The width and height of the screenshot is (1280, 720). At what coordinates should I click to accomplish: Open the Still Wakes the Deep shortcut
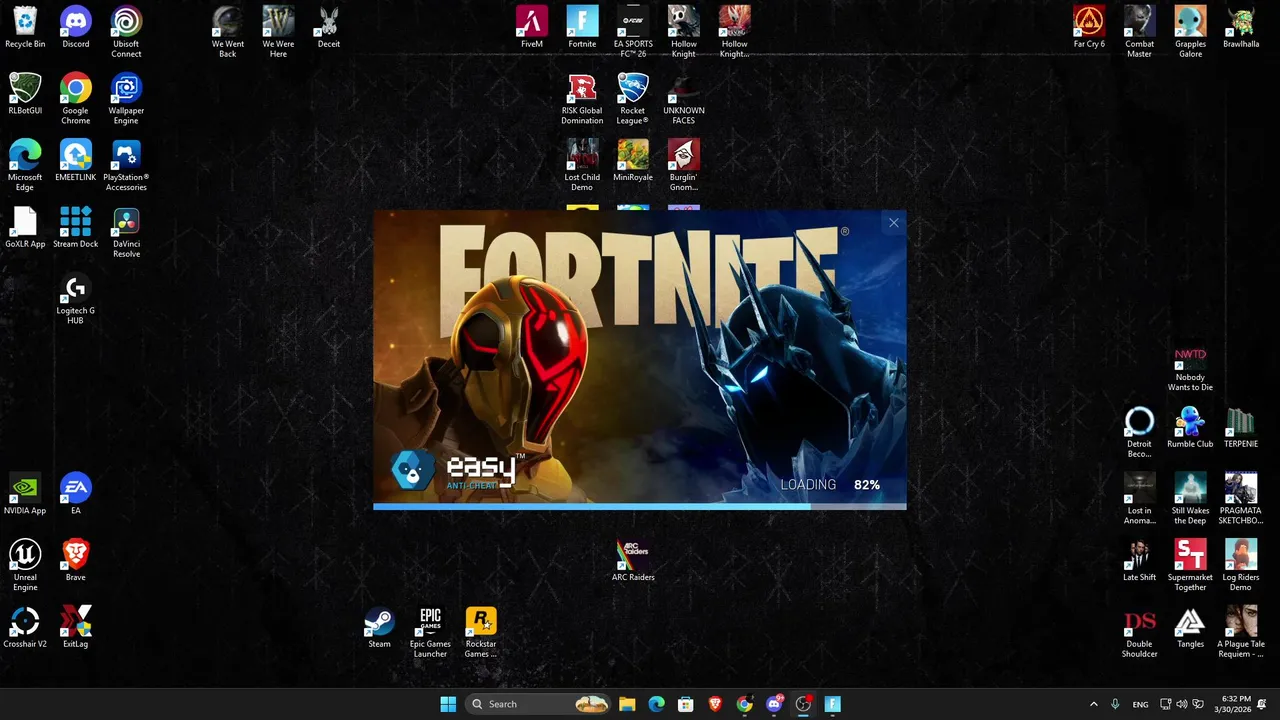pos(1190,499)
